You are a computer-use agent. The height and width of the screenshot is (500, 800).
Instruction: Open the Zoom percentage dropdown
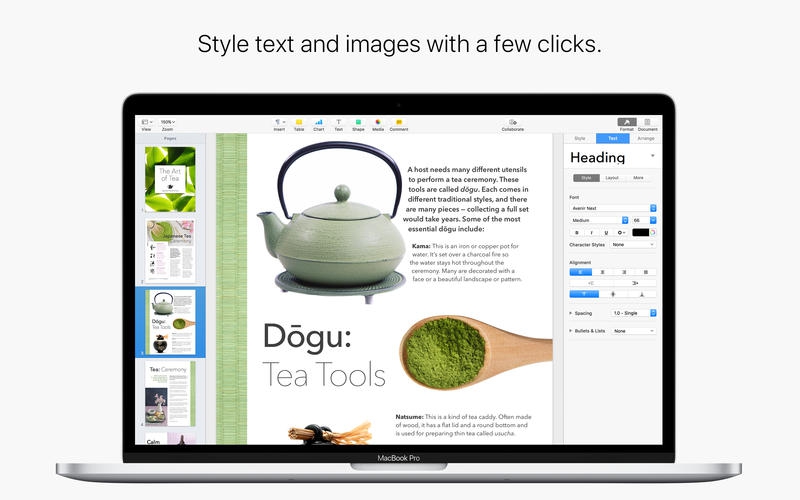pos(167,122)
